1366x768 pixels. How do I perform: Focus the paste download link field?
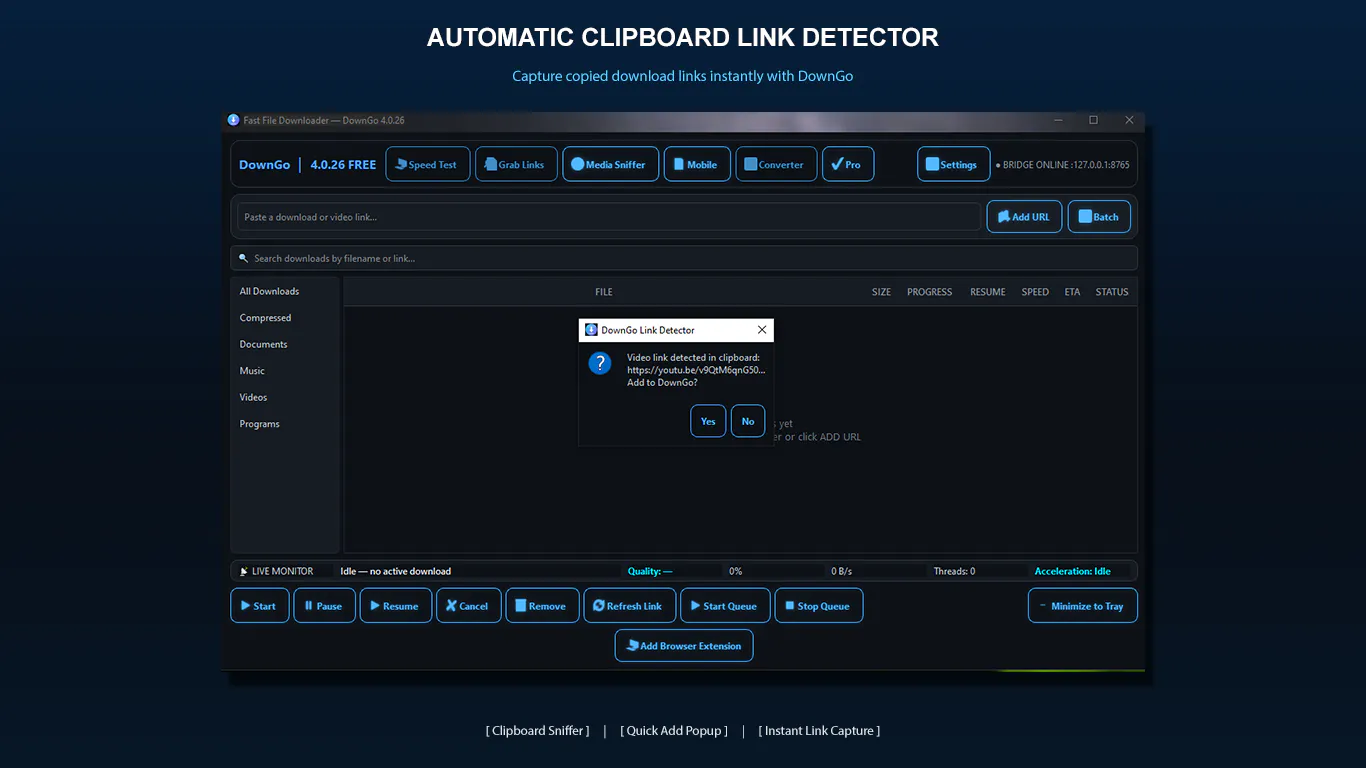pos(609,217)
